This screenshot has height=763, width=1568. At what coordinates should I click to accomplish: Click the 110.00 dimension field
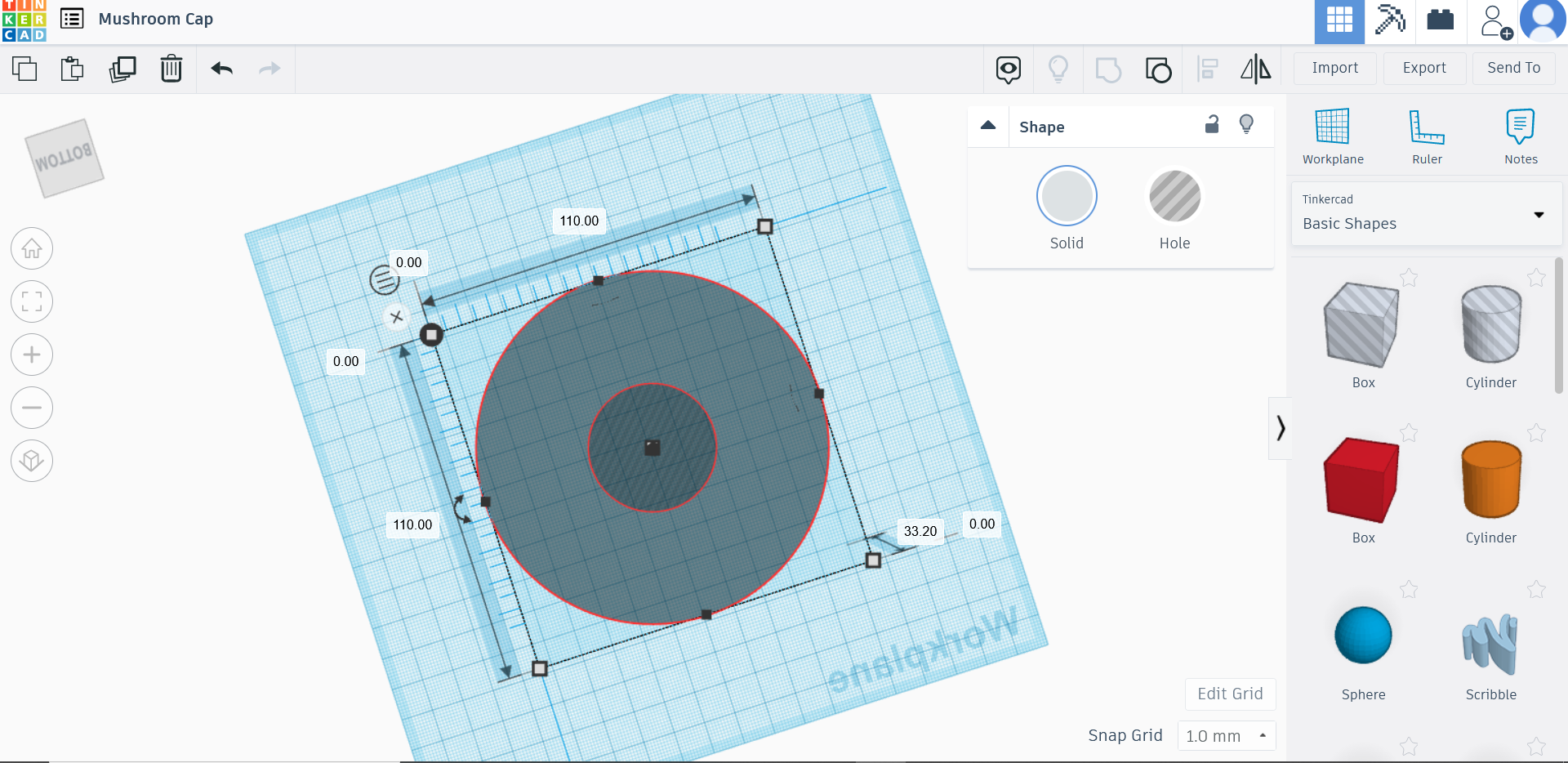(579, 220)
